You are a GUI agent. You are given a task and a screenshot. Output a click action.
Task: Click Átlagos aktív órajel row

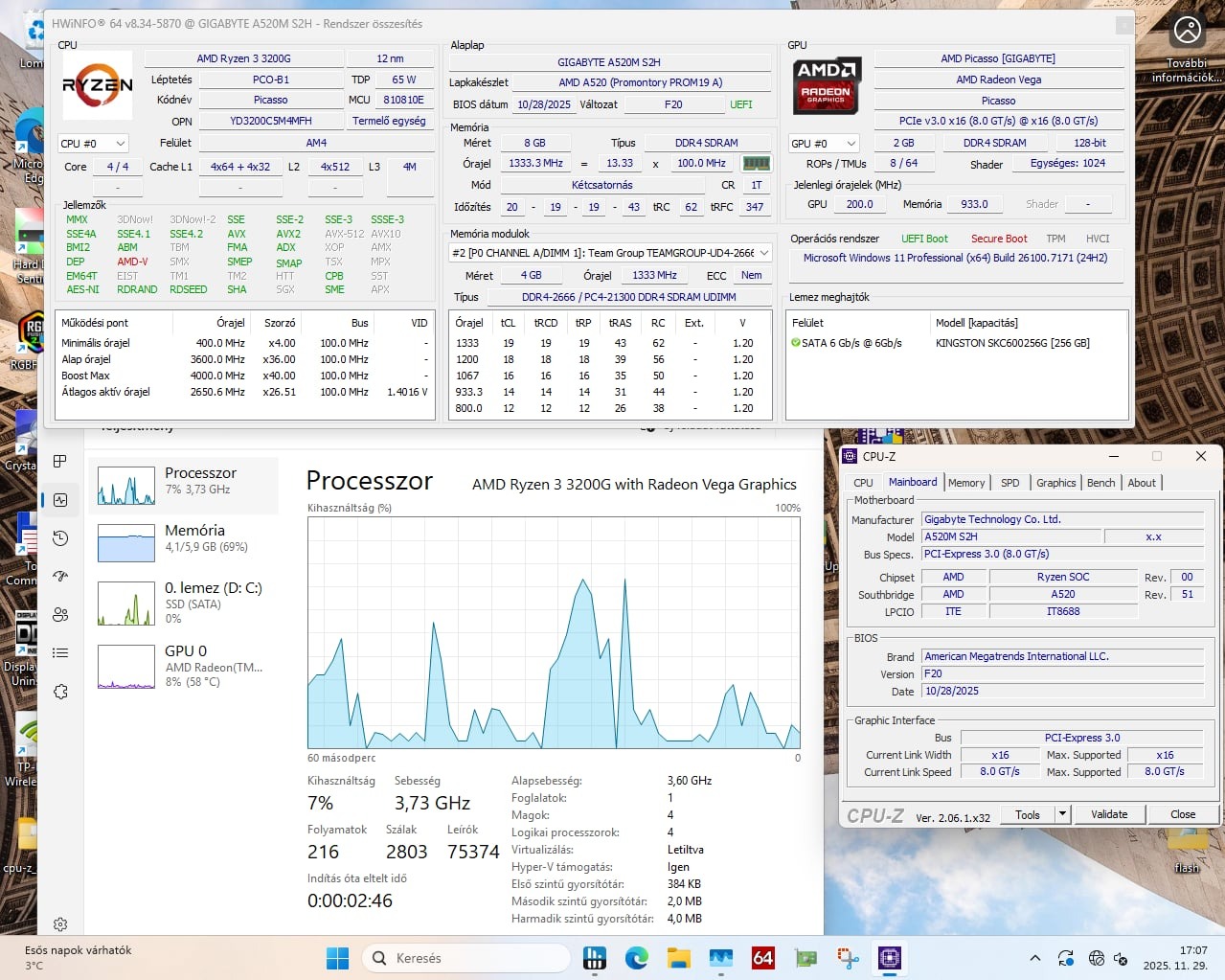tap(244, 392)
